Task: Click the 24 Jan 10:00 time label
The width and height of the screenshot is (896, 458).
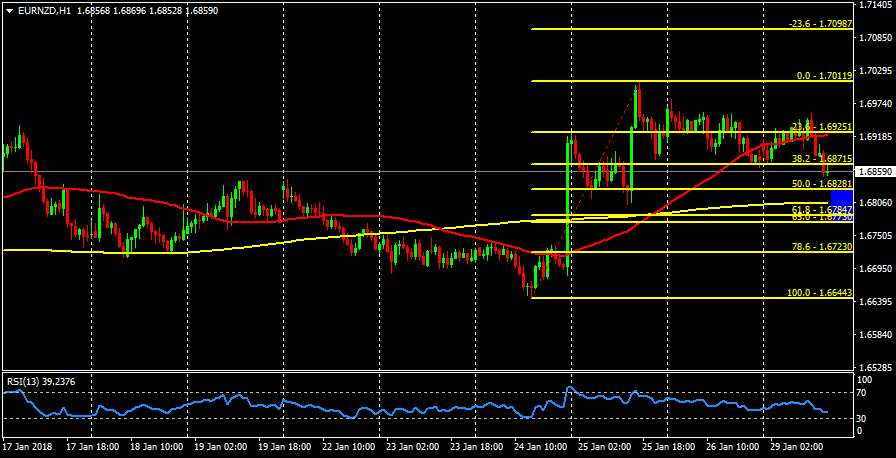Action: point(542,446)
